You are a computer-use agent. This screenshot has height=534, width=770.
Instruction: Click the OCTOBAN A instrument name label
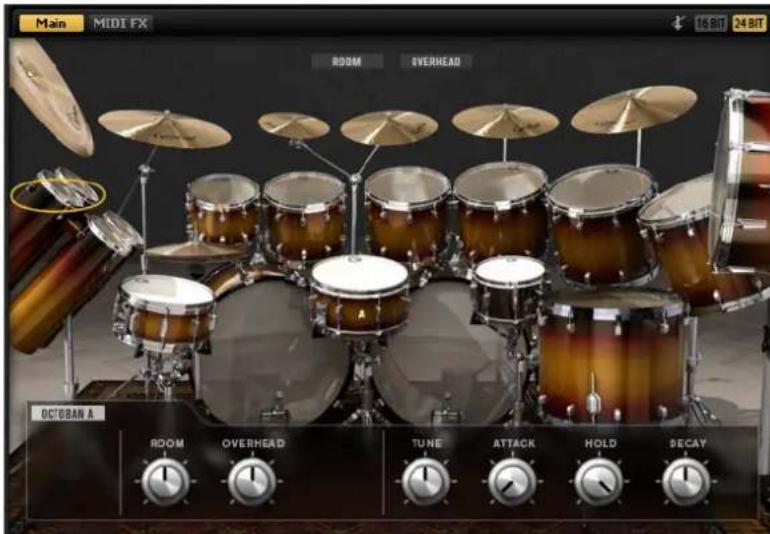pyautogui.click(x=68, y=414)
